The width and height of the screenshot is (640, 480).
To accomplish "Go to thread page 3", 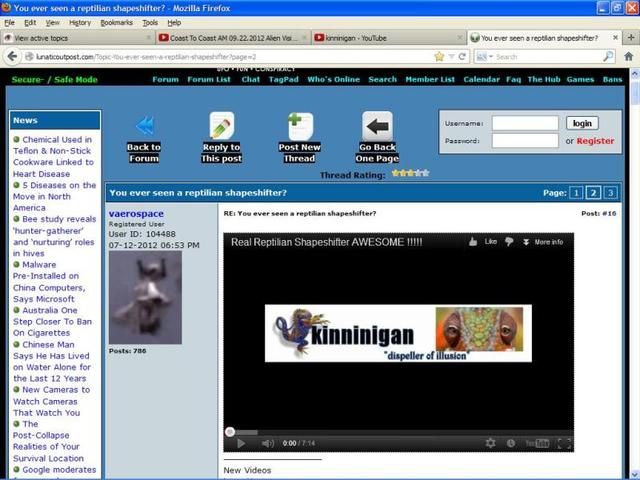I will pyautogui.click(x=610, y=193).
